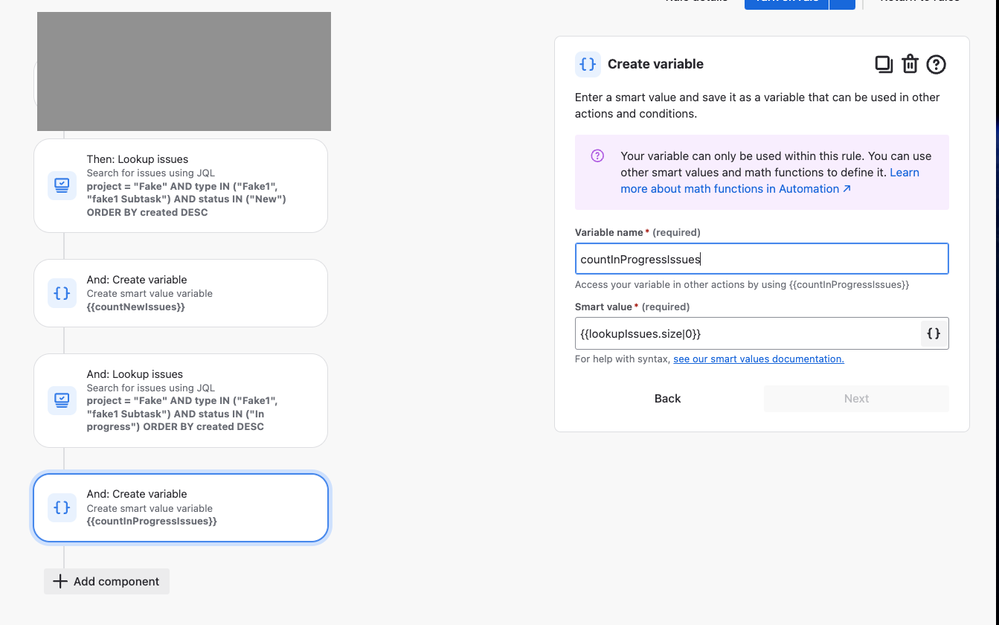Duplicate the Create variable component
The image size is (999, 625).
883,64
